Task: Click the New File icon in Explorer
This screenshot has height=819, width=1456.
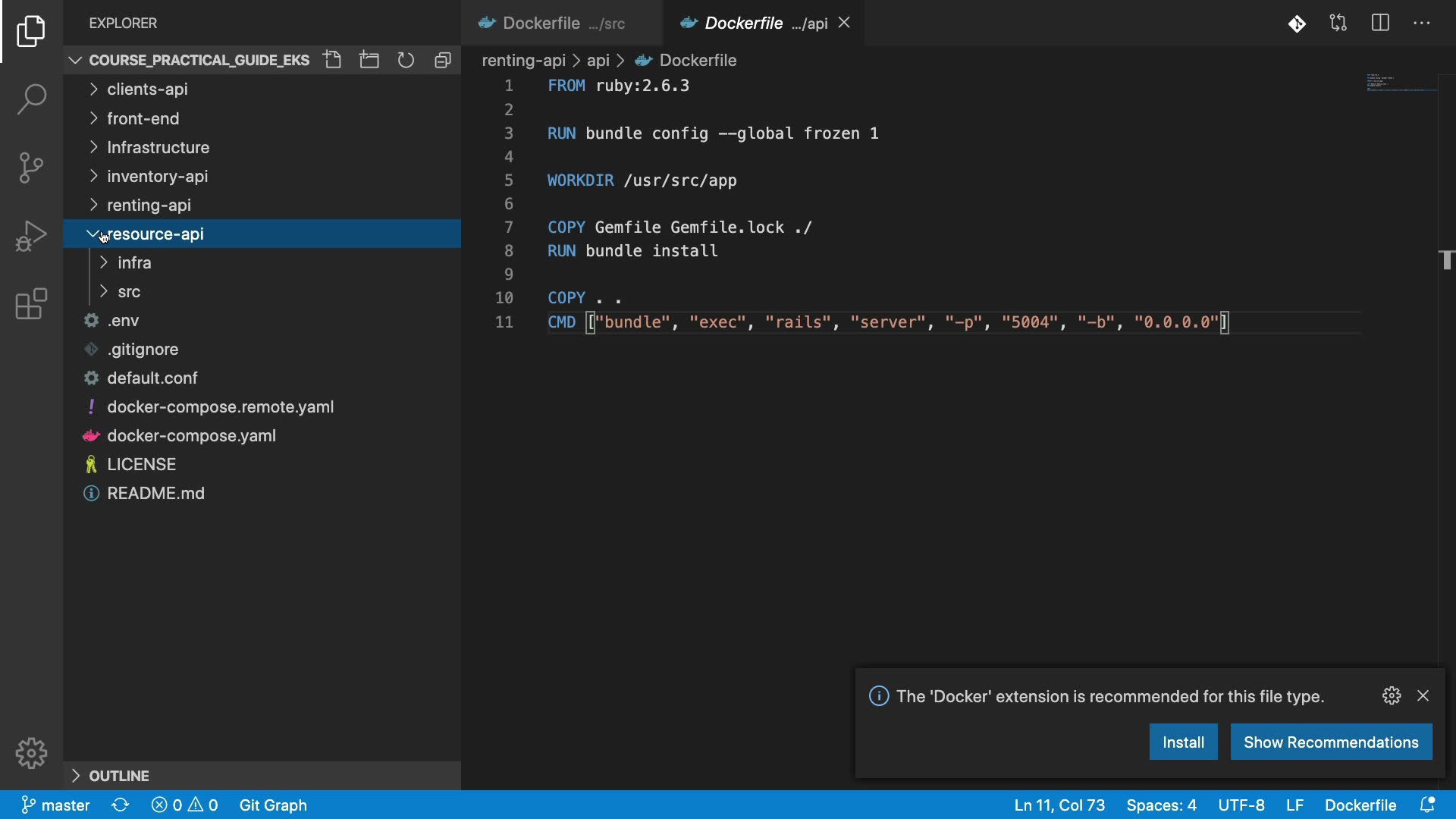Action: pos(332,60)
